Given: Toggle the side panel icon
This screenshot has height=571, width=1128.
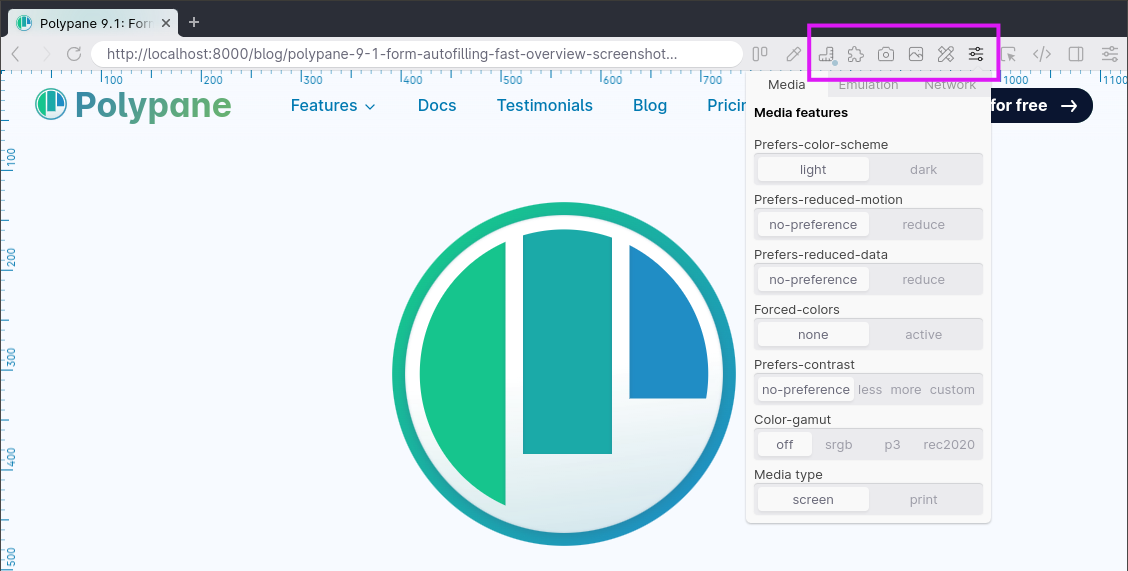Looking at the screenshot, I should [x=1076, y=54].
